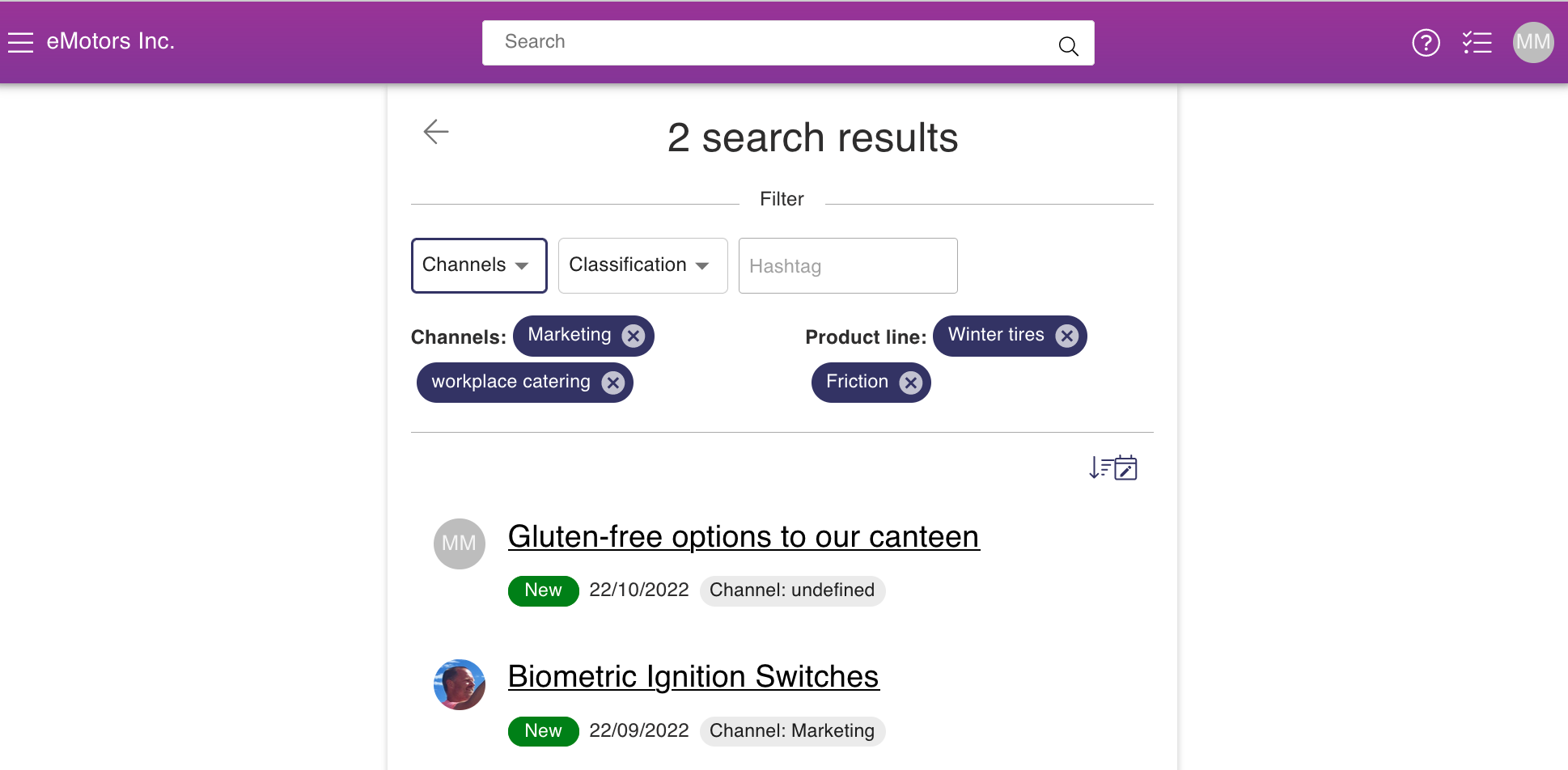
Task: Open the MM user profile avatar
Action: [1533, 42]
